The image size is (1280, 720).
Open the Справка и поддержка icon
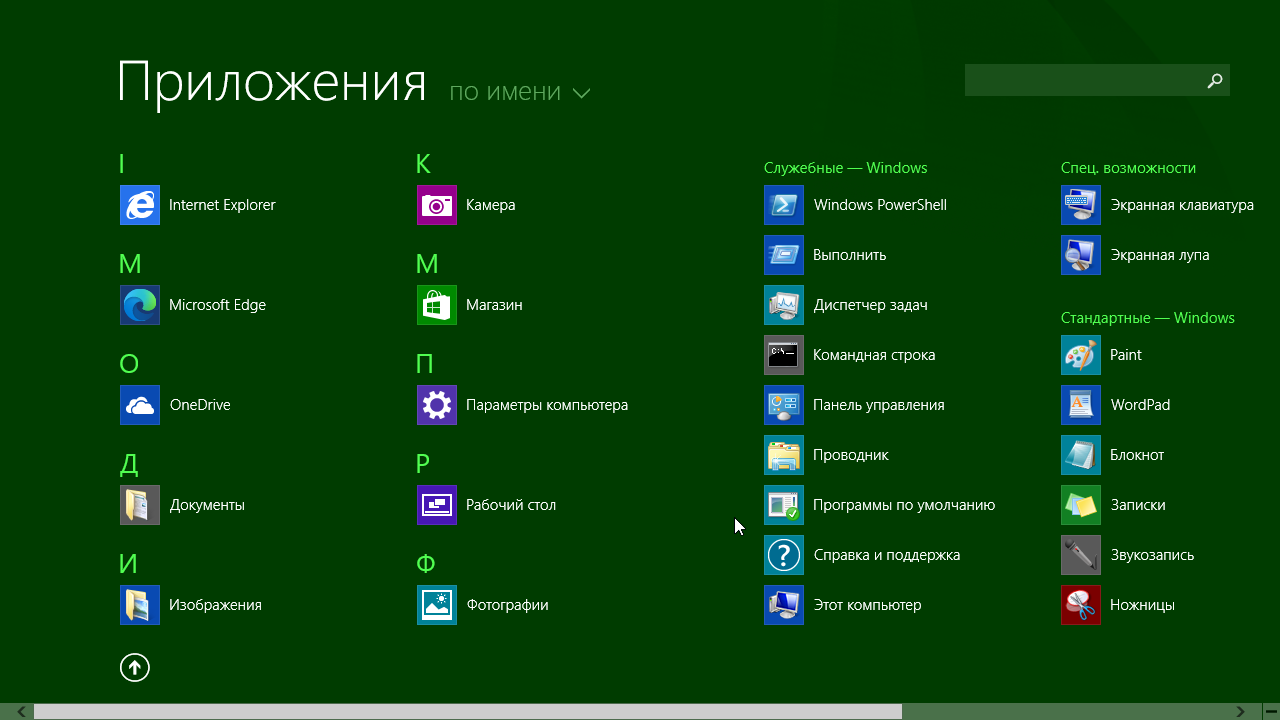tap(784, 555)
